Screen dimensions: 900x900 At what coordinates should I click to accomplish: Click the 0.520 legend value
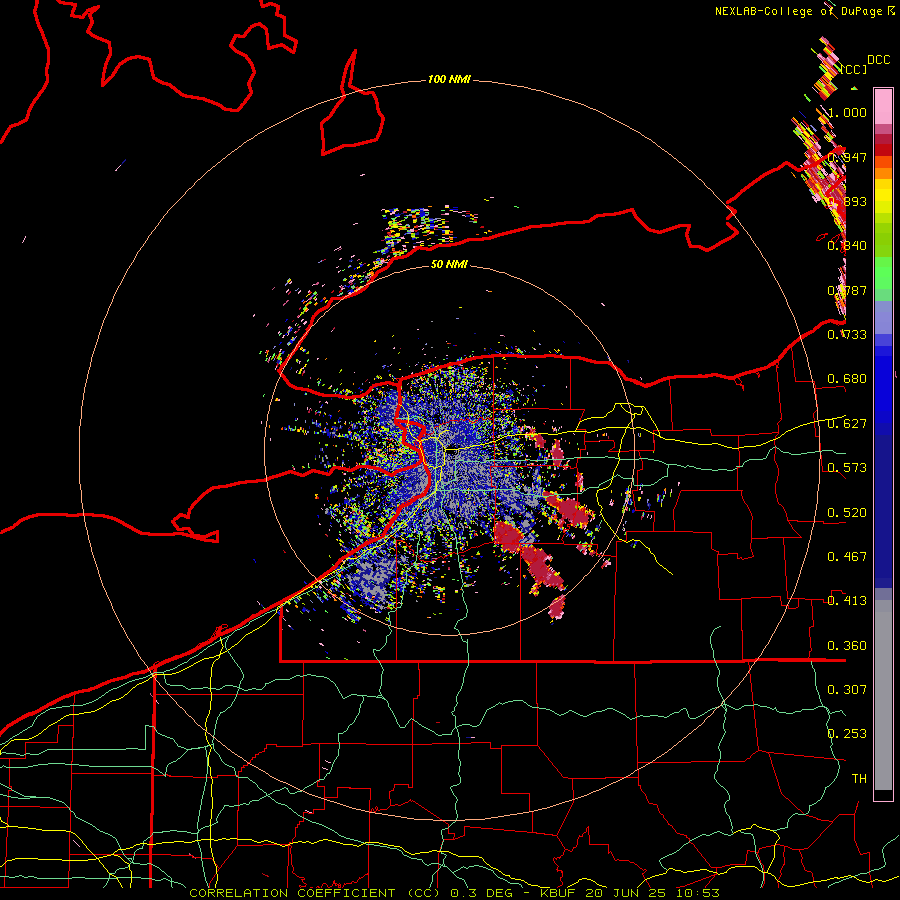point(847,513)
